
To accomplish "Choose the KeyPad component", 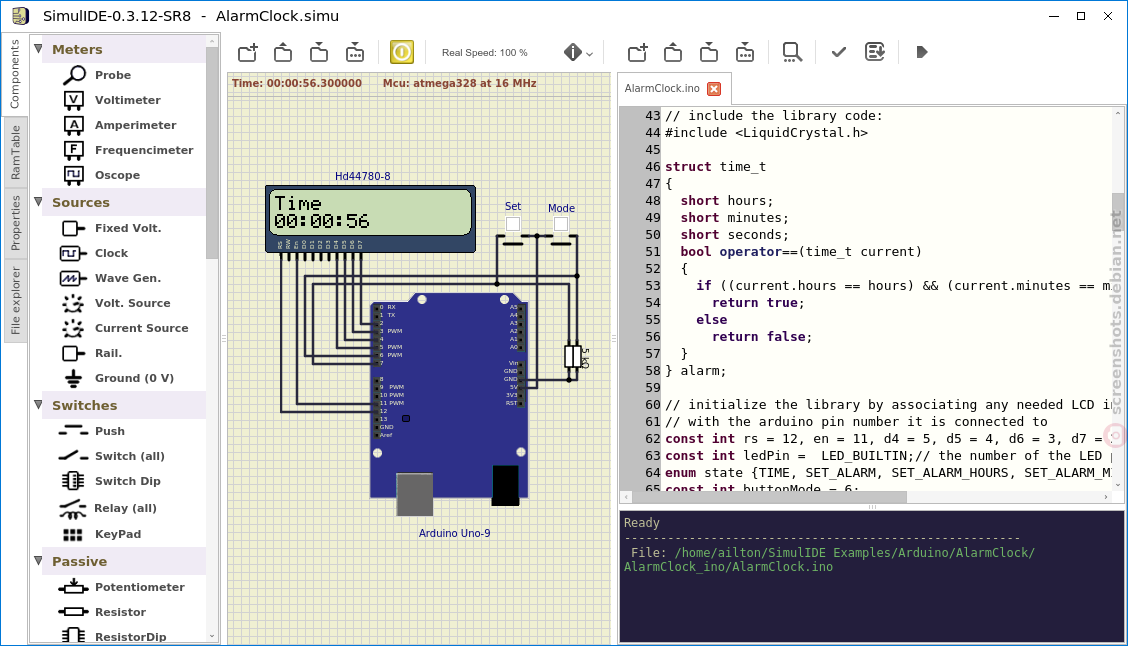I will [x=119, y=534].
